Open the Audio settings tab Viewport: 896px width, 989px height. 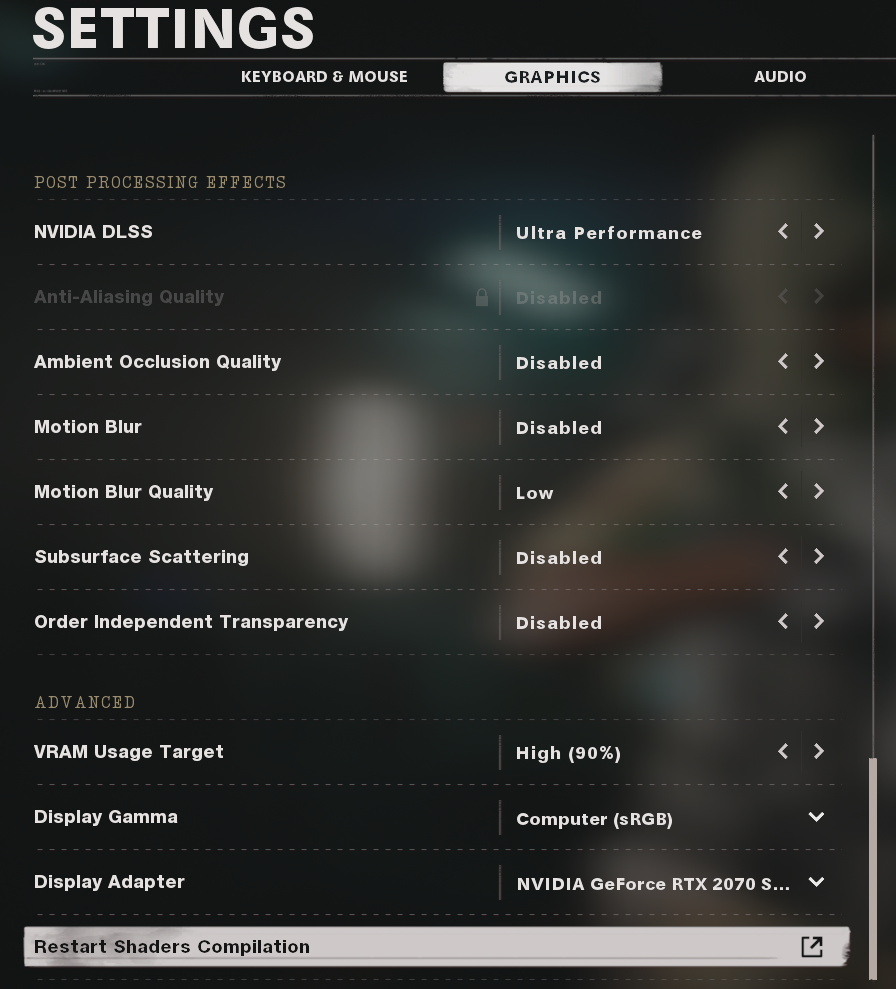click(x=780, y=77)
